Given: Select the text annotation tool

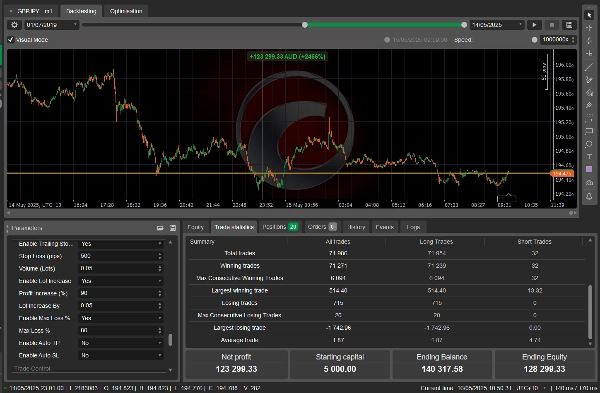Looking at the screenshot, I should pyautogui.click(x=589, y=157).
